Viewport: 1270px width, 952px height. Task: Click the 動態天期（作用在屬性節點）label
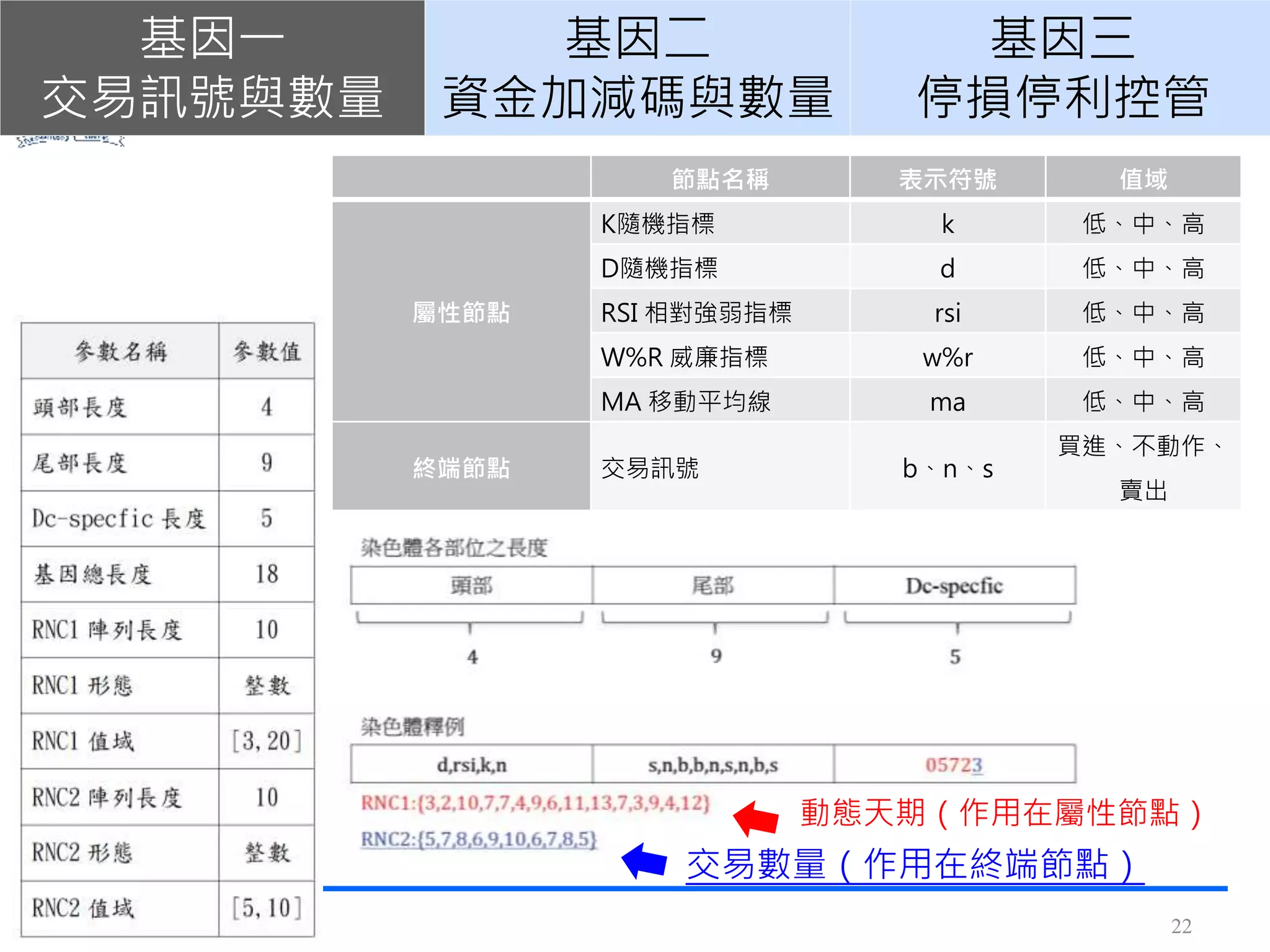coord(1001,813)
